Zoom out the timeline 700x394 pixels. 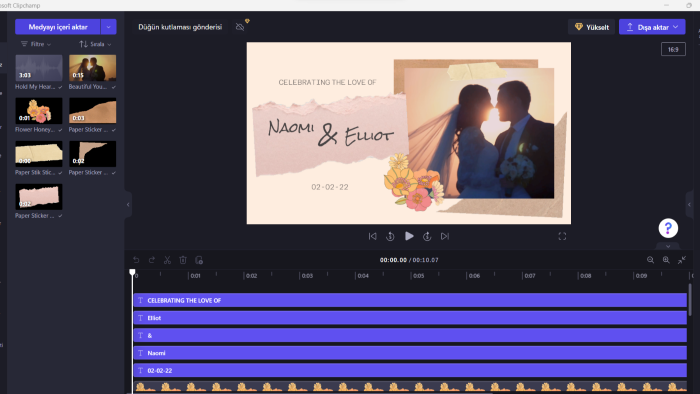(650, 260)
